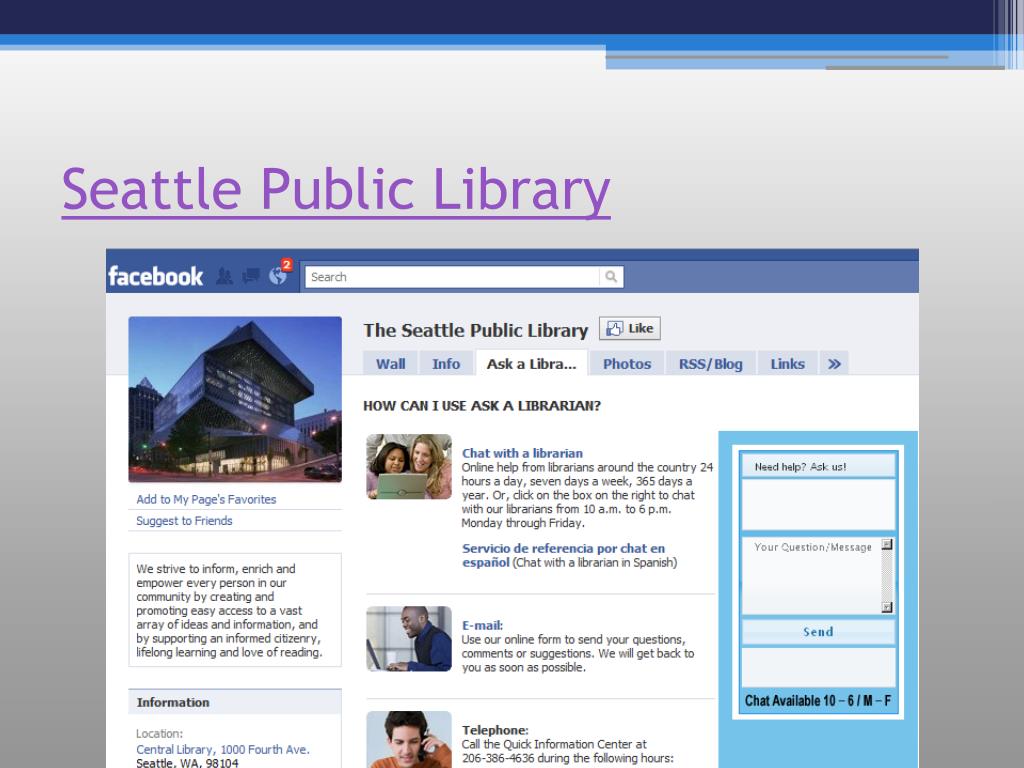
Task: Click into the Facebook Search field
Action: [452, 276]
